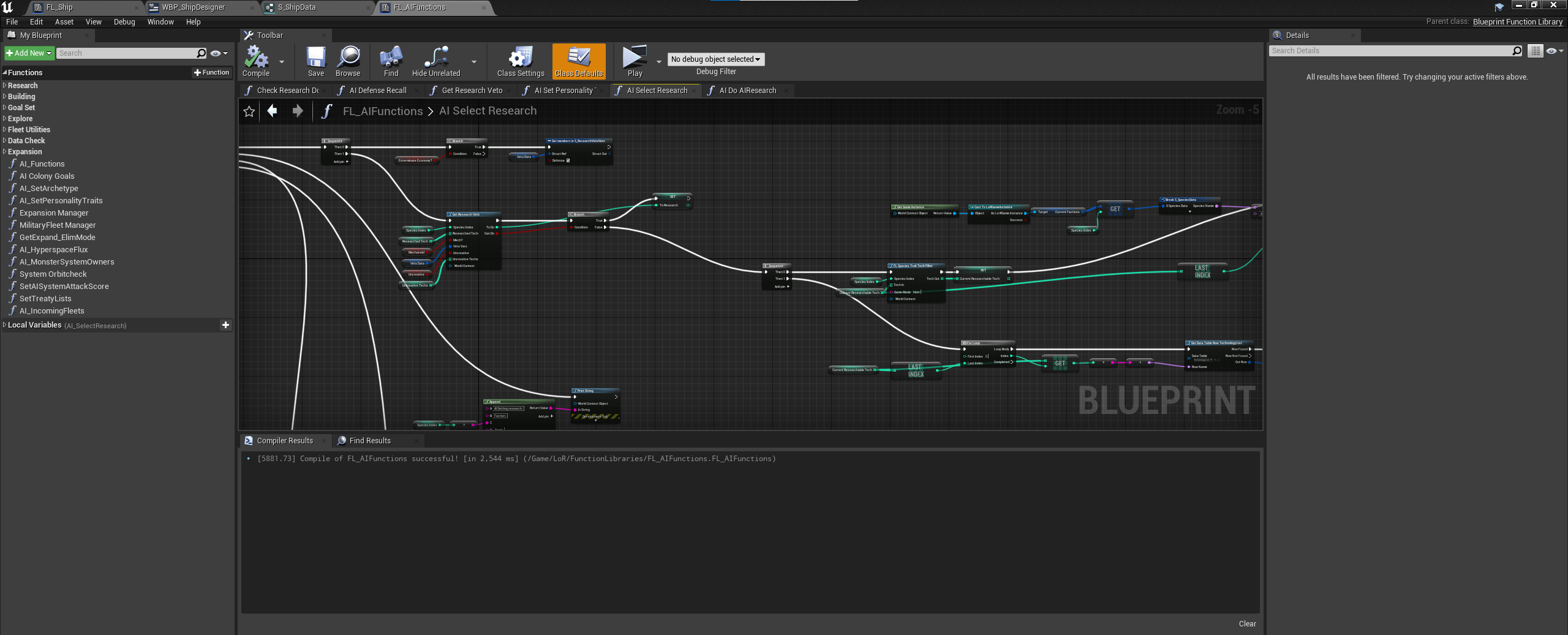Screen dimensions: 1568x635
Task: Click Browse icon in toolbar
Action: click(348, 58)
